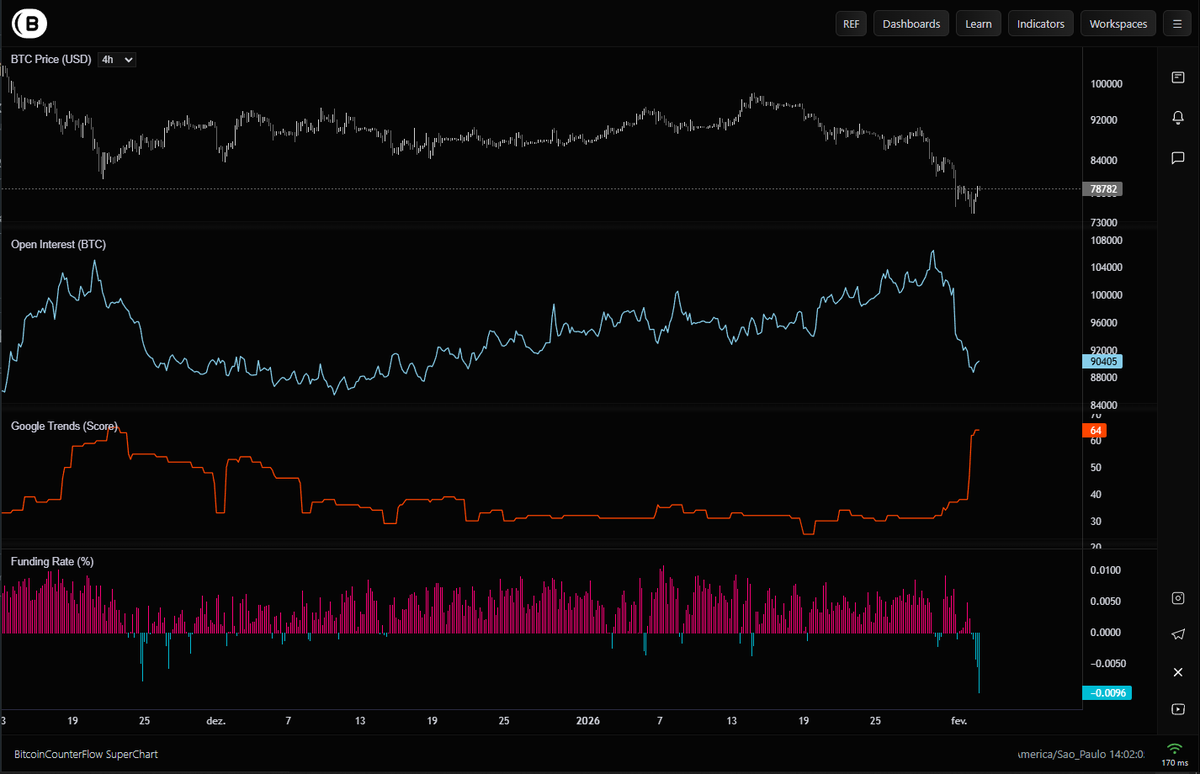Click the Workspaces button
1200x774 pixels.
pyautogui.click(x=1117, y=23)
